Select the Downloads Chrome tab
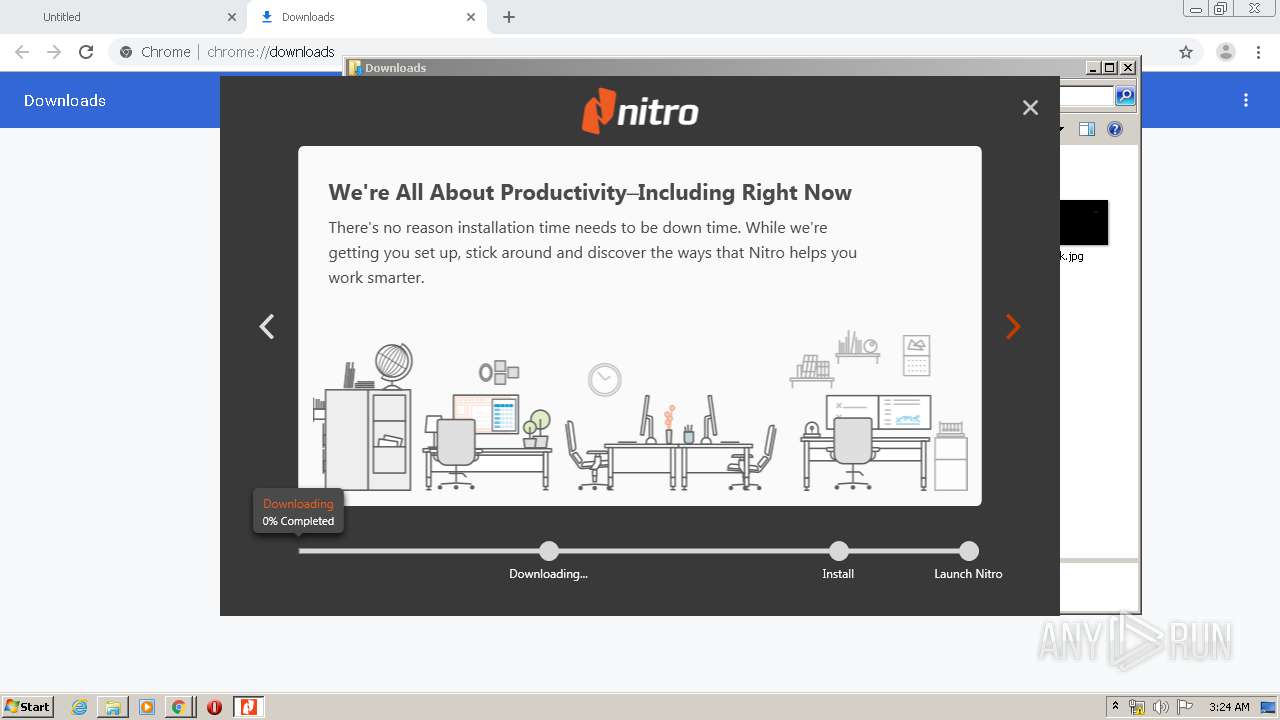 click(366, 17)
